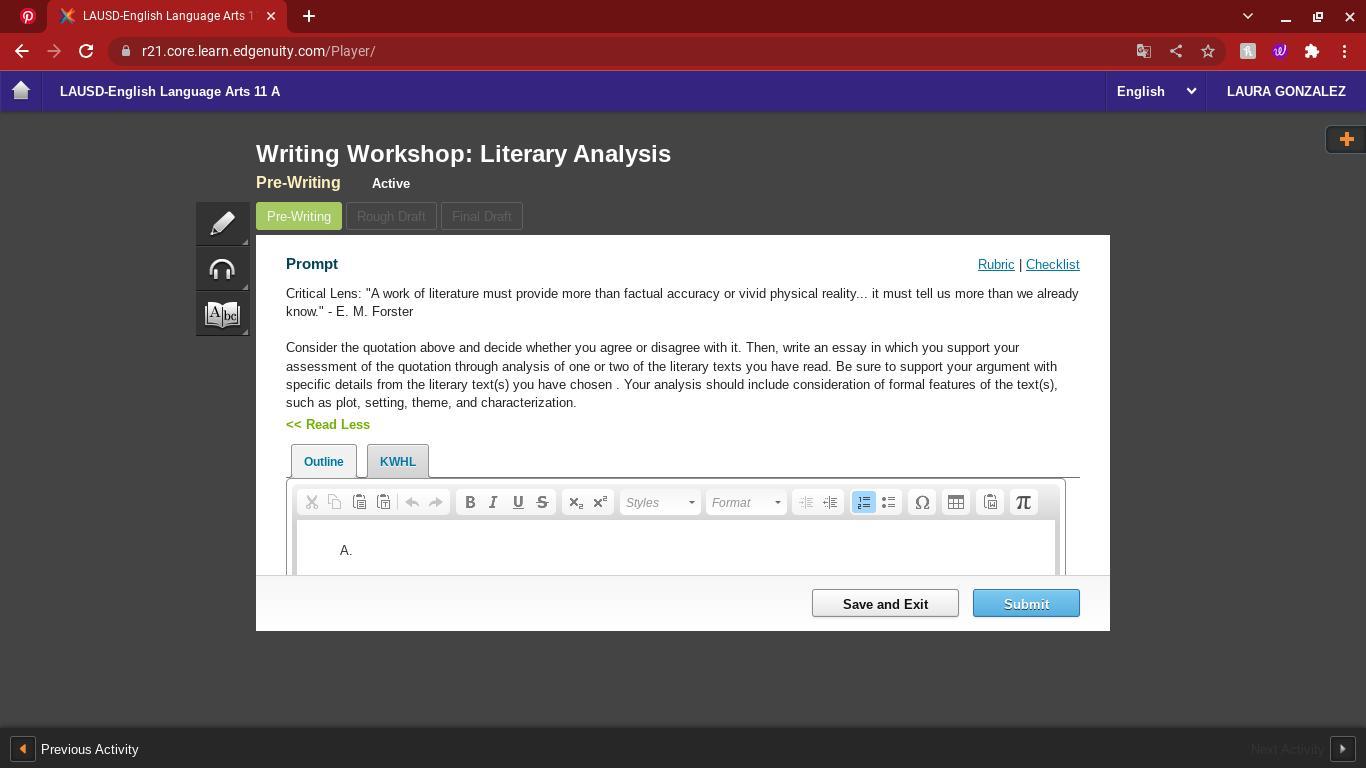This screenshot has height=768, width=1366.
Task: Go to Previous Activity
Action: 76,749
